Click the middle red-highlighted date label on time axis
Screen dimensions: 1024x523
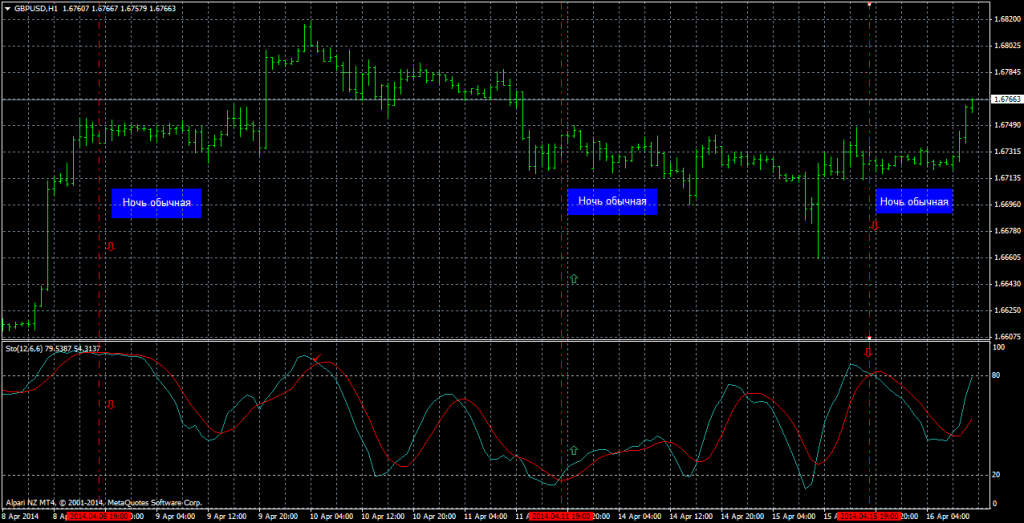tap(561, 517)
